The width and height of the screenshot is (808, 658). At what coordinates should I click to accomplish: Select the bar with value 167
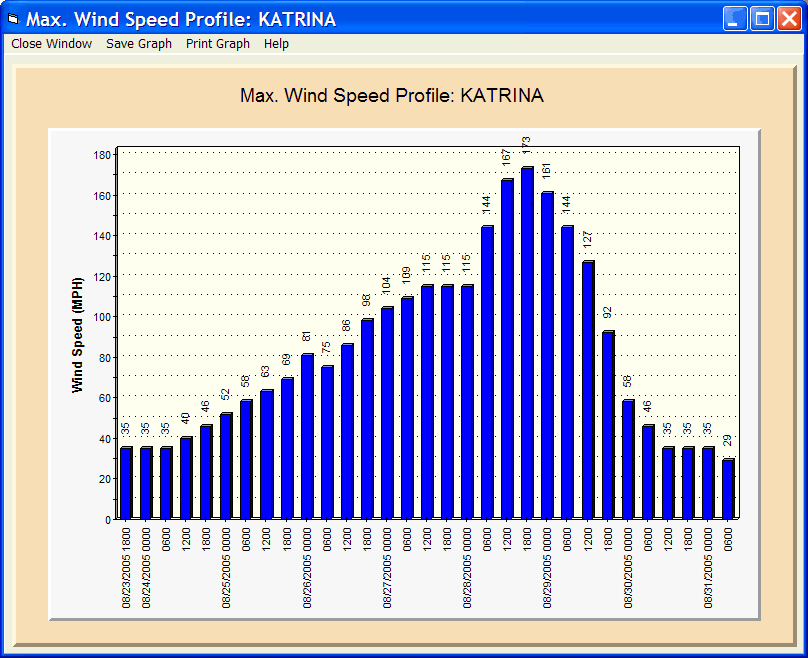[x=507, y=349]
